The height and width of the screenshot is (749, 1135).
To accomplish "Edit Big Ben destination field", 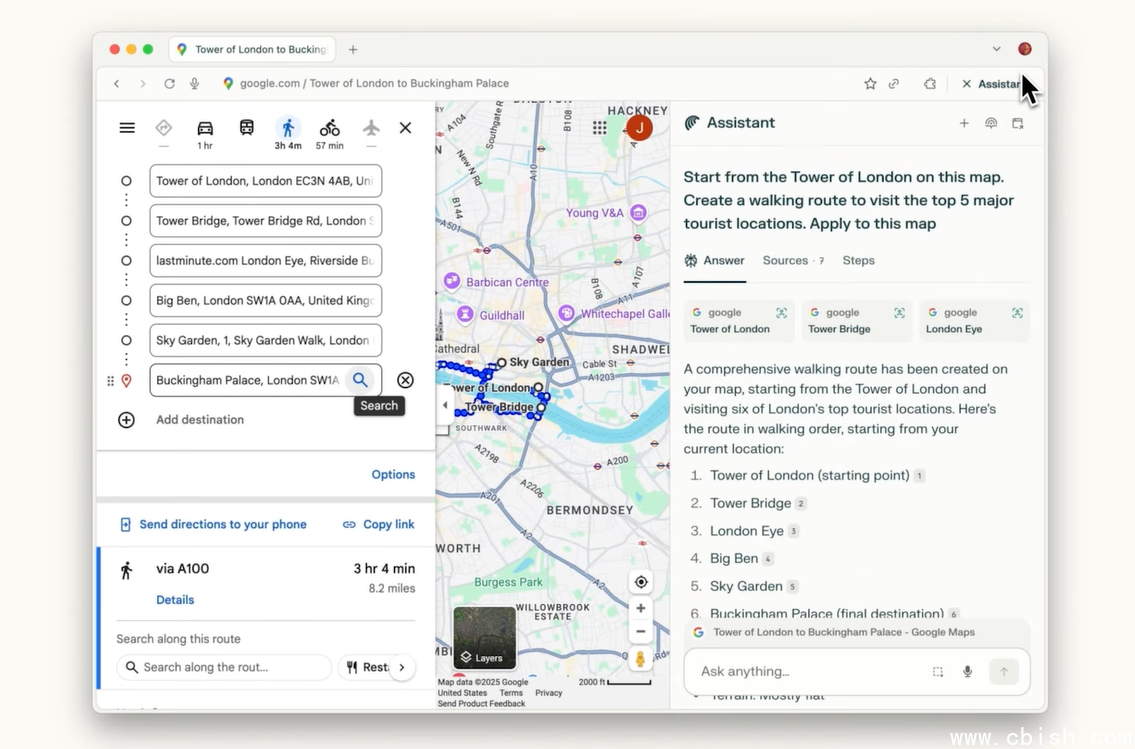I will [266, 300].
